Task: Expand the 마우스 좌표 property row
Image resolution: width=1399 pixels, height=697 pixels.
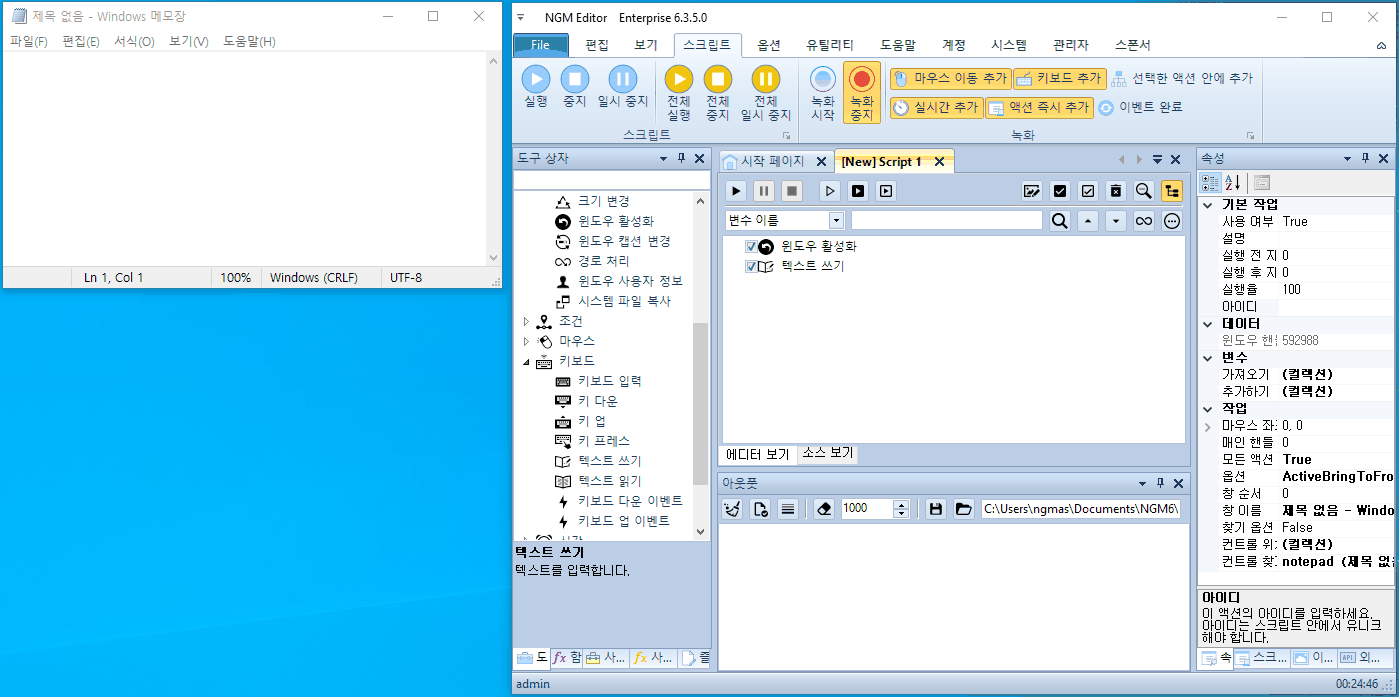Action: pos(1209,426)
